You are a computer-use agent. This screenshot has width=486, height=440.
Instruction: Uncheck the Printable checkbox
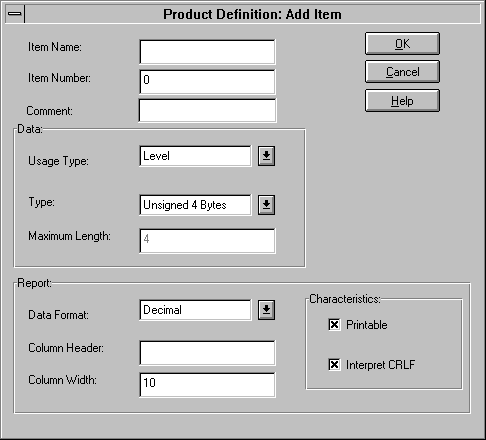coord(334,324)
